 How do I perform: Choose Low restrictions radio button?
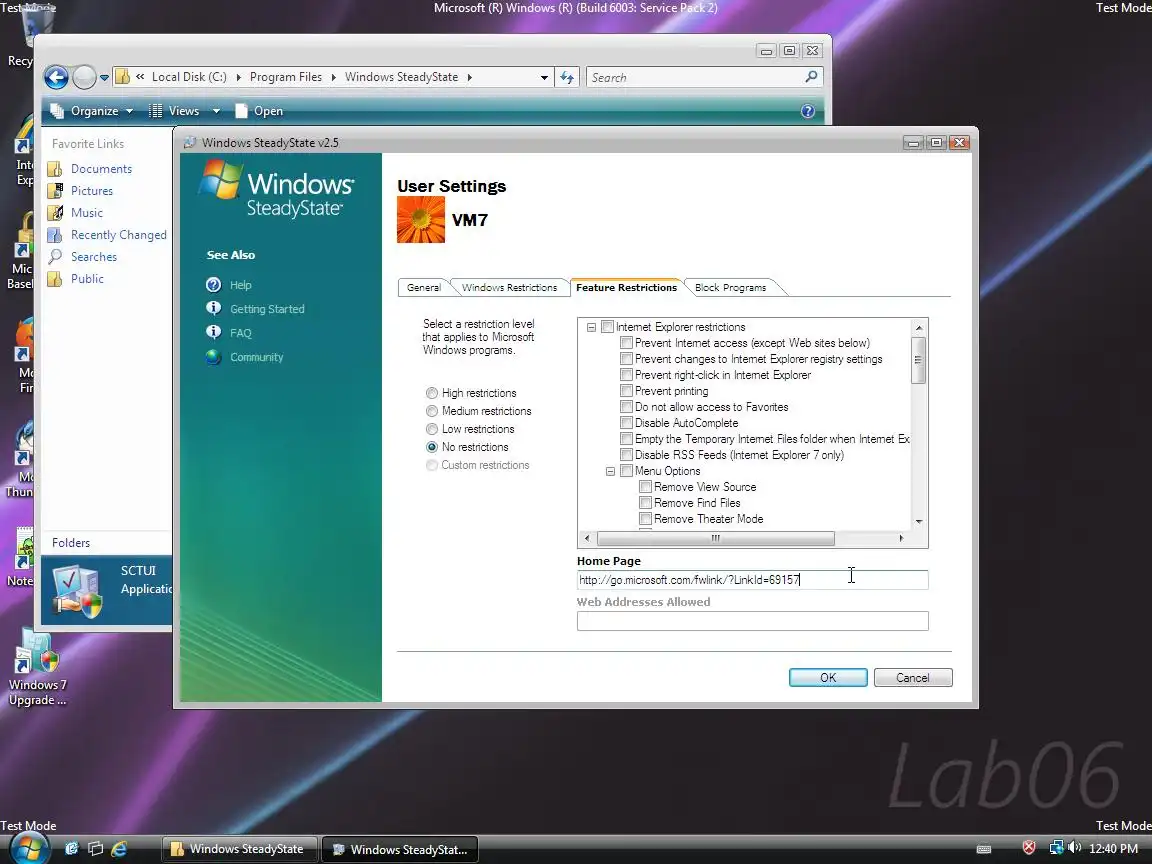coord(432,429)
